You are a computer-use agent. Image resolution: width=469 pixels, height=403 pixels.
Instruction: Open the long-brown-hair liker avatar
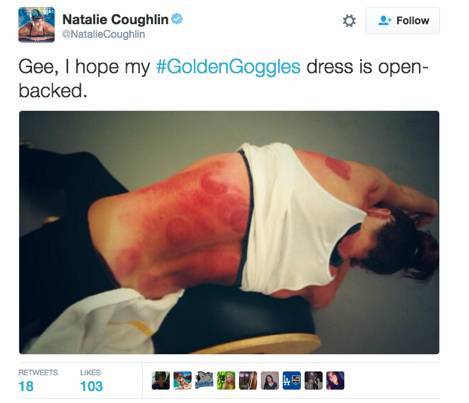[248, 380]
